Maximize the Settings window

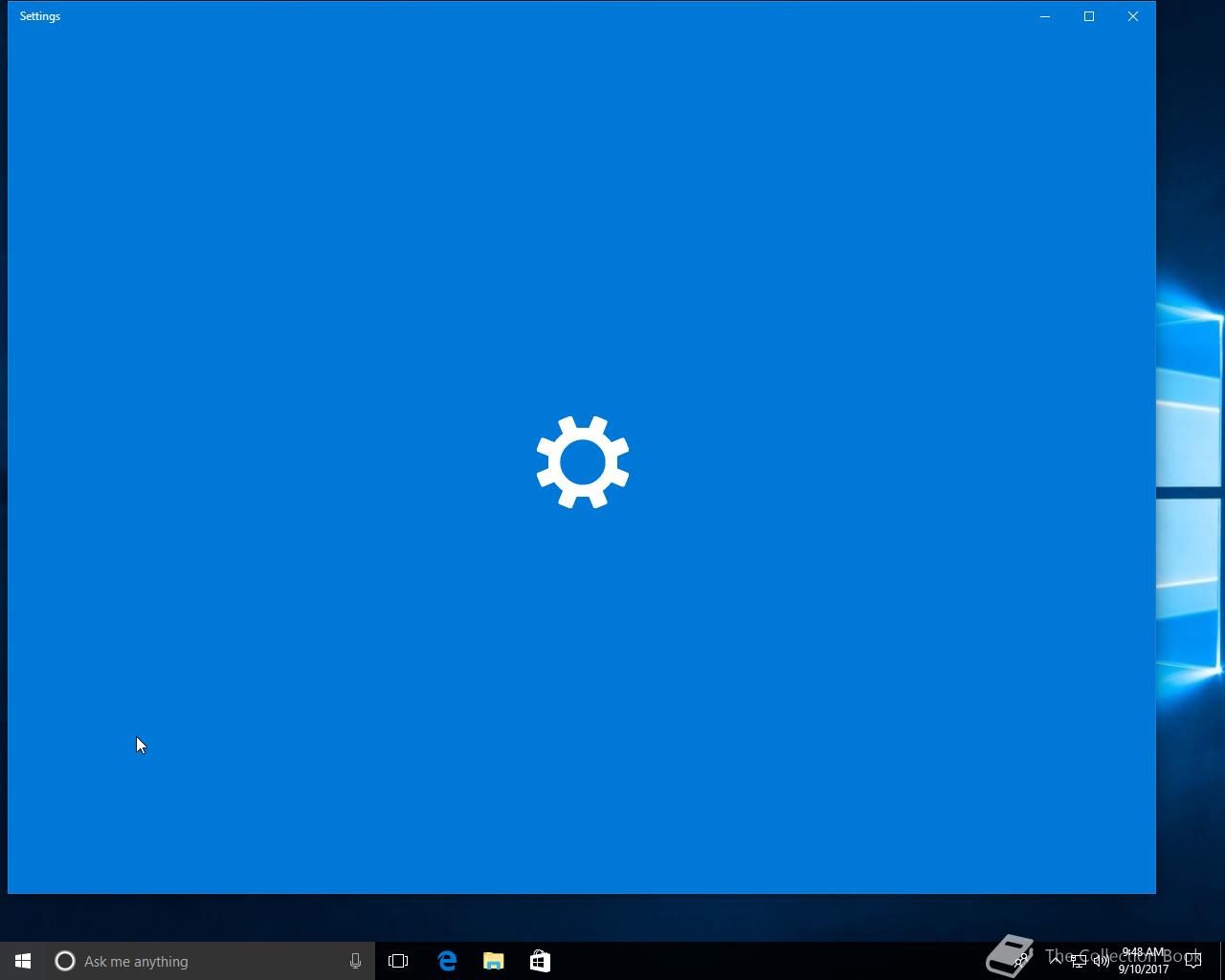pyautogui.click(x=1089, y=16)
